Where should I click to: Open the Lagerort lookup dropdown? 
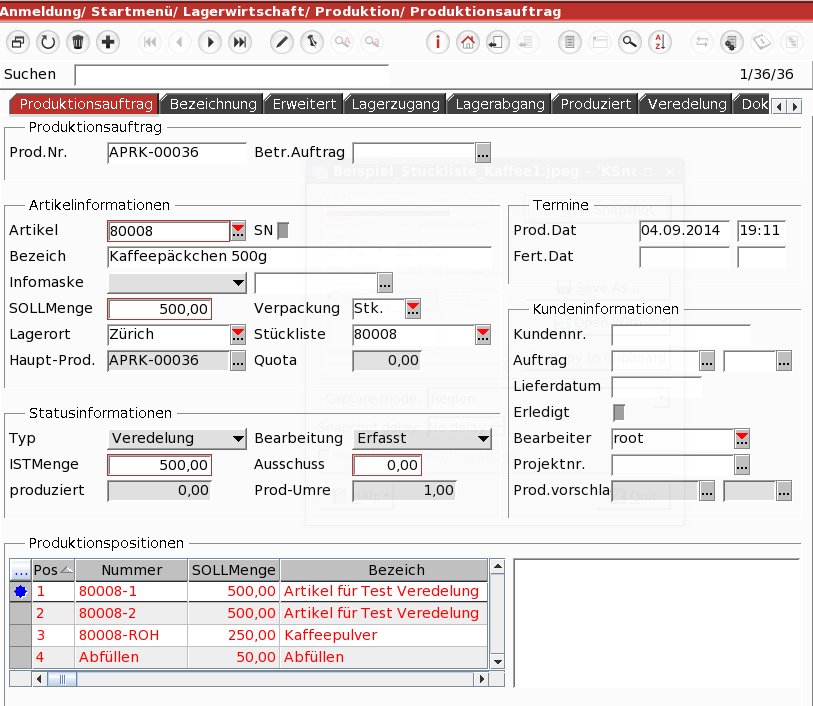point(238,334)
